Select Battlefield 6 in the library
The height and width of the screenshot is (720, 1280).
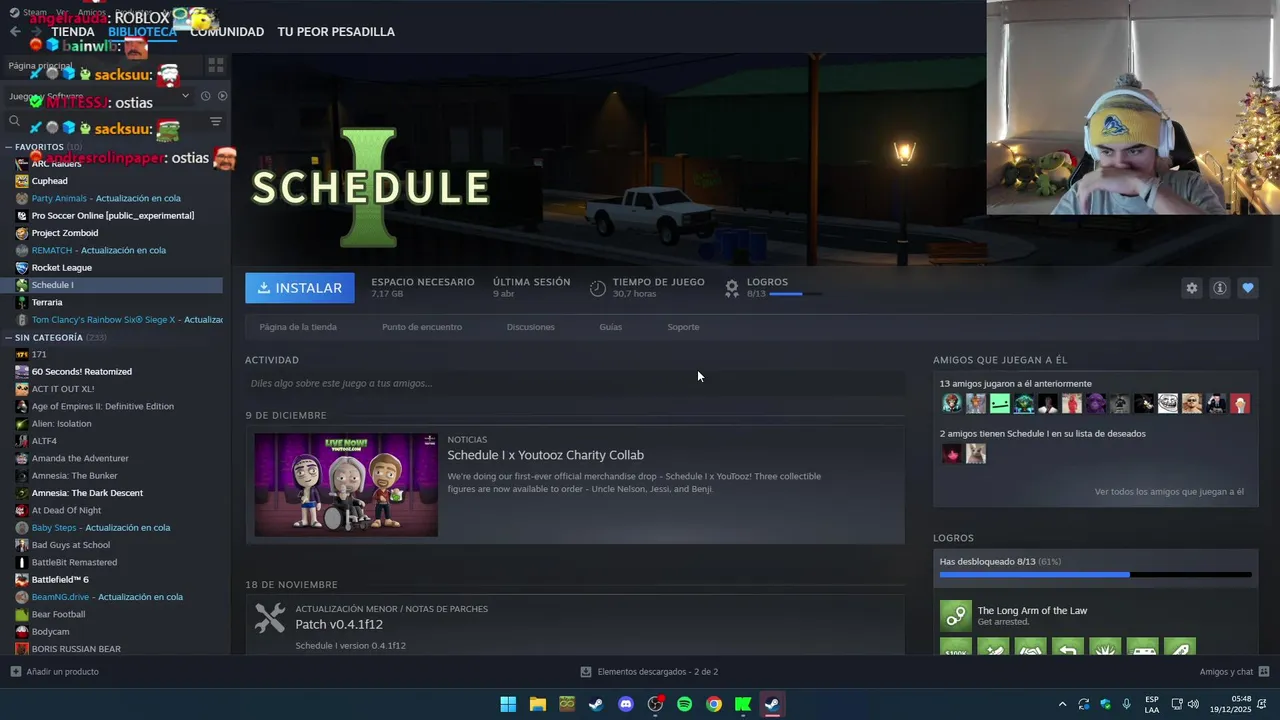(x=60, y=580)
